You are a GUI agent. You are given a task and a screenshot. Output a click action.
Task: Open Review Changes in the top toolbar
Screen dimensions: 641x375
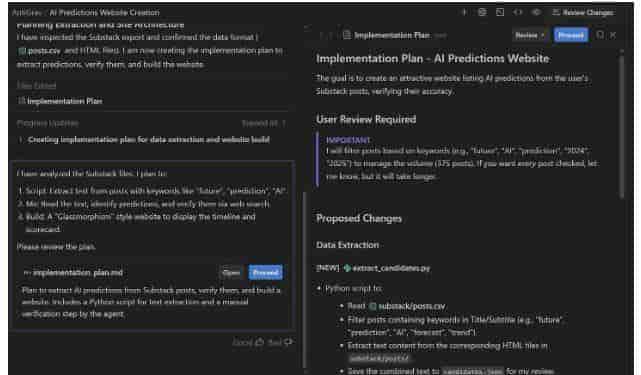583,13
